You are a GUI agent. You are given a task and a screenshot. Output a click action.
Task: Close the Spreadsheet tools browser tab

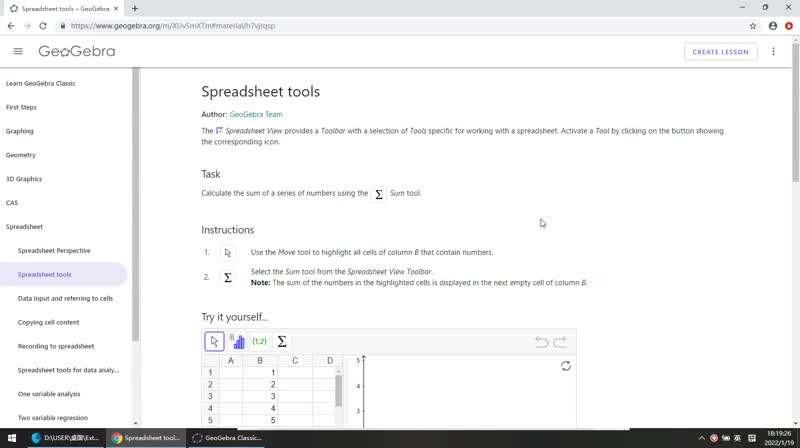pyautogui.click(x=116, y=8)
